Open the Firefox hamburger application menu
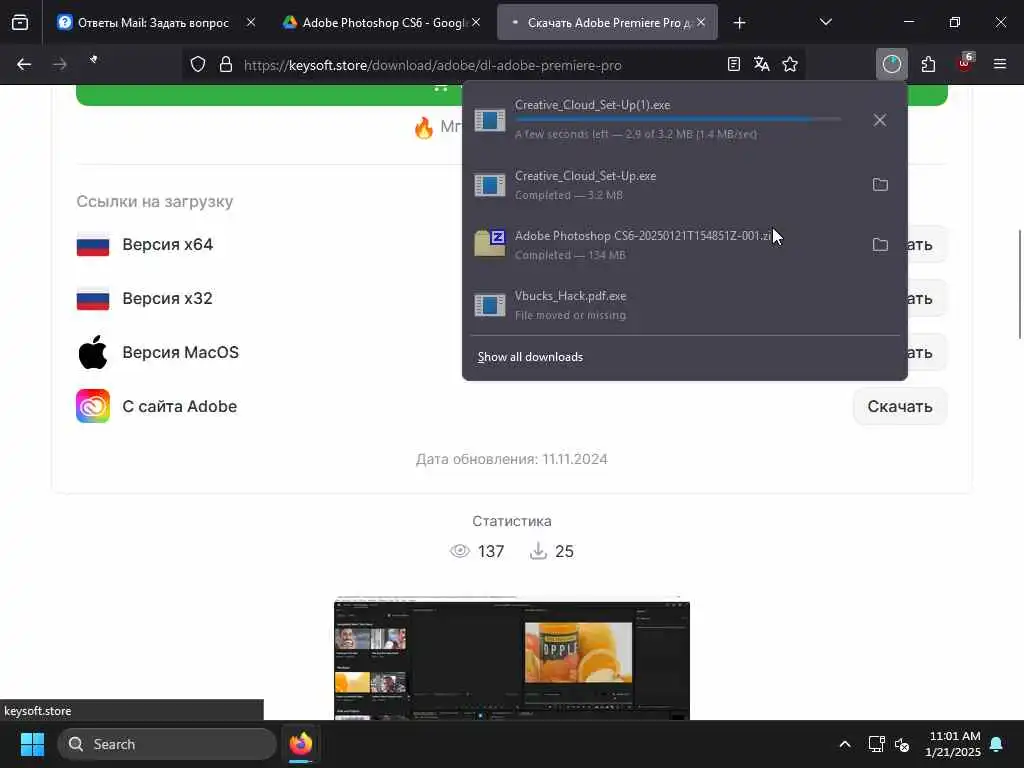1024x768 pixels. 1000,64
